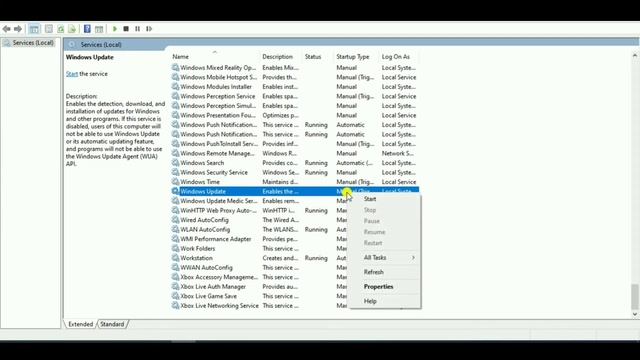Choose Start in the context menu
This screenshot has width=640, height=360.
click(x=370, y=199)
